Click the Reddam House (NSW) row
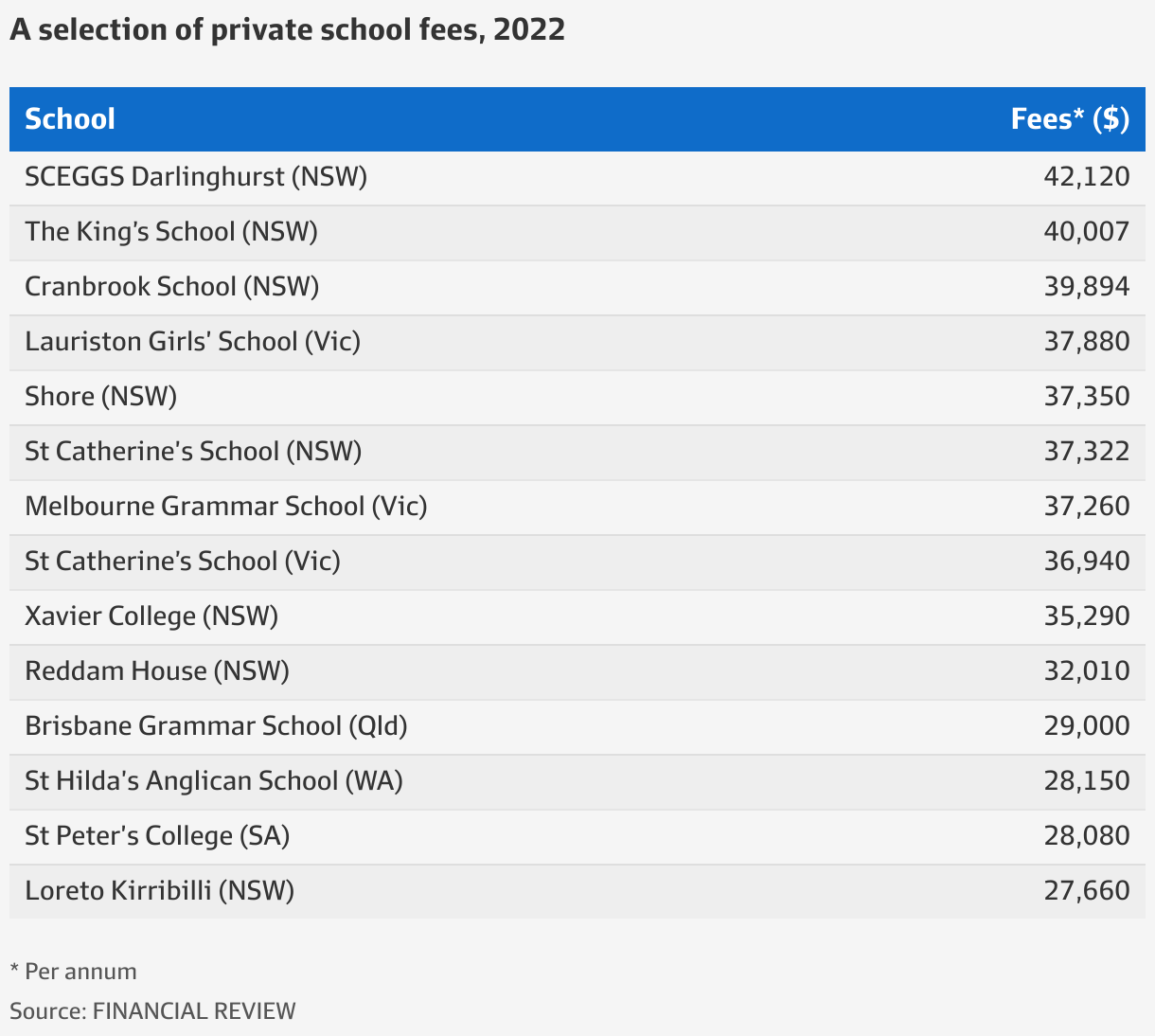Screen dimensions: 1155x1036 (x=157, y=671)
